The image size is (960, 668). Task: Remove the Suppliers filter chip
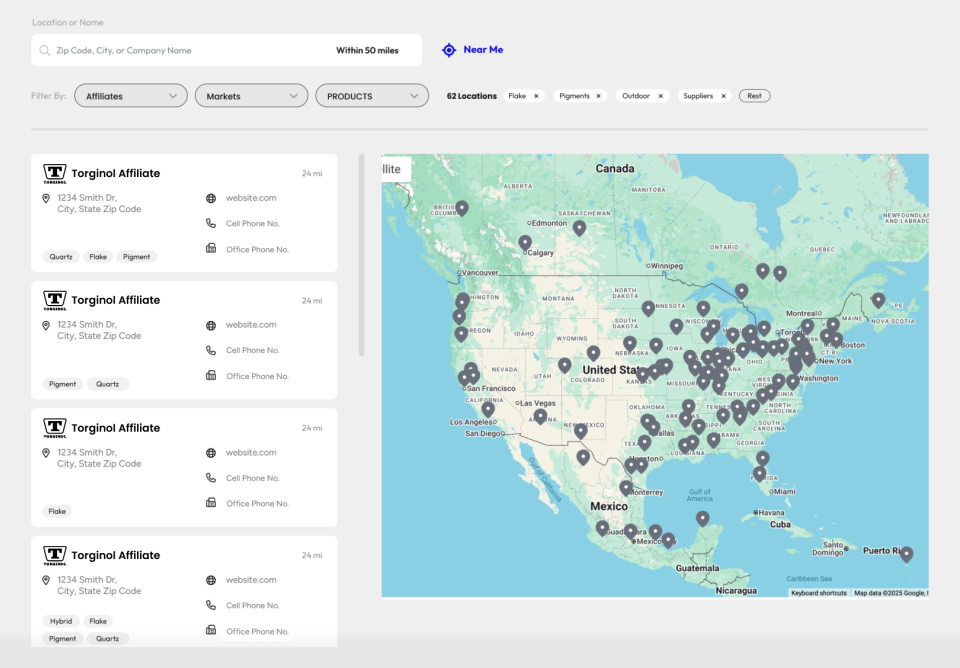(x=723, y=96)
